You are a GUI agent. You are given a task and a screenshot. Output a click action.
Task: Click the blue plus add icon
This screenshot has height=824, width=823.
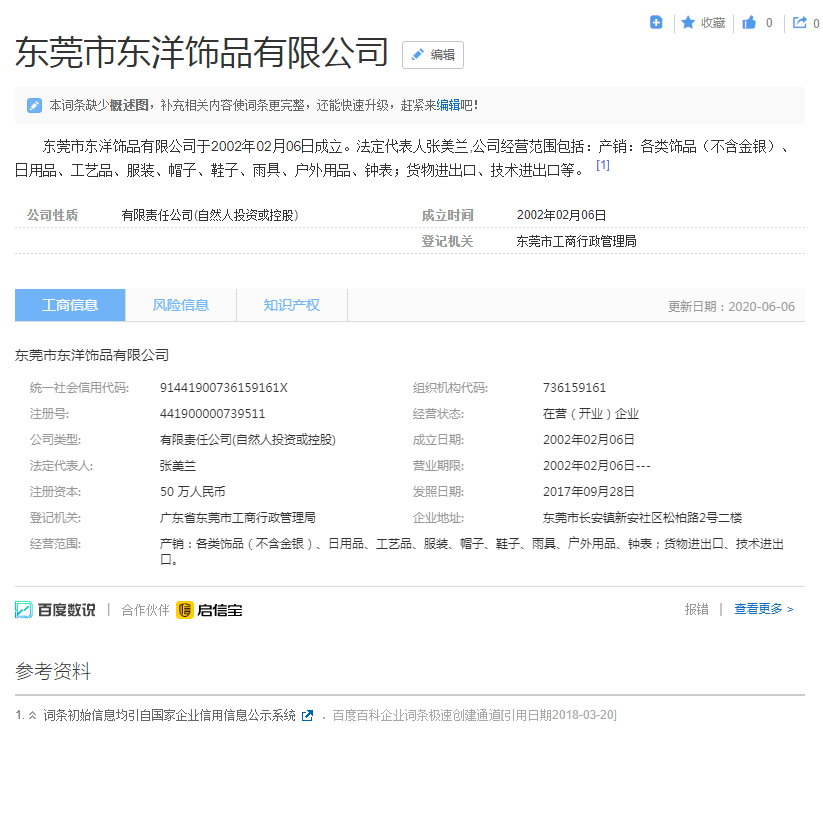[656, 22]
